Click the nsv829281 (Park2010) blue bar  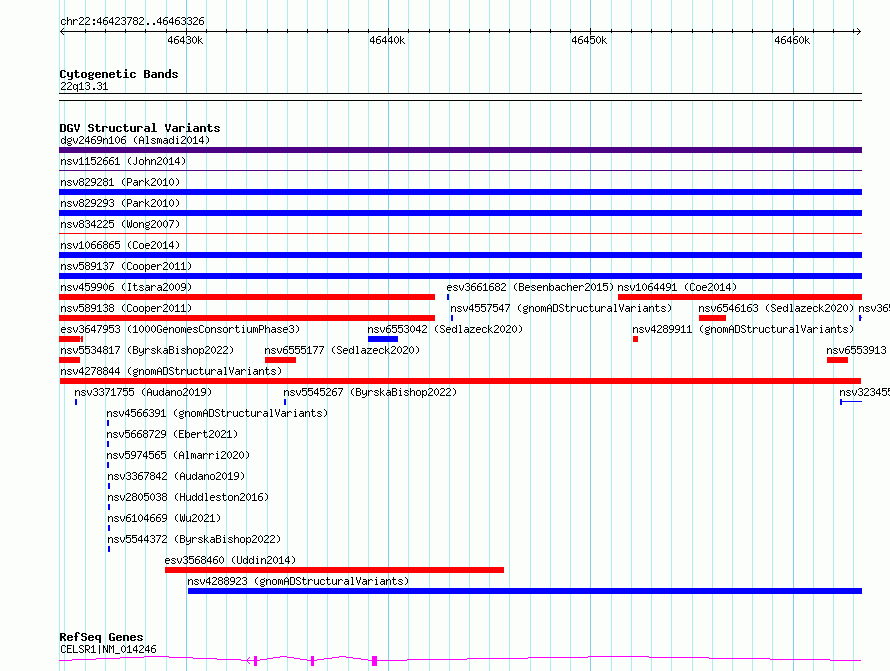coord(460,192)
